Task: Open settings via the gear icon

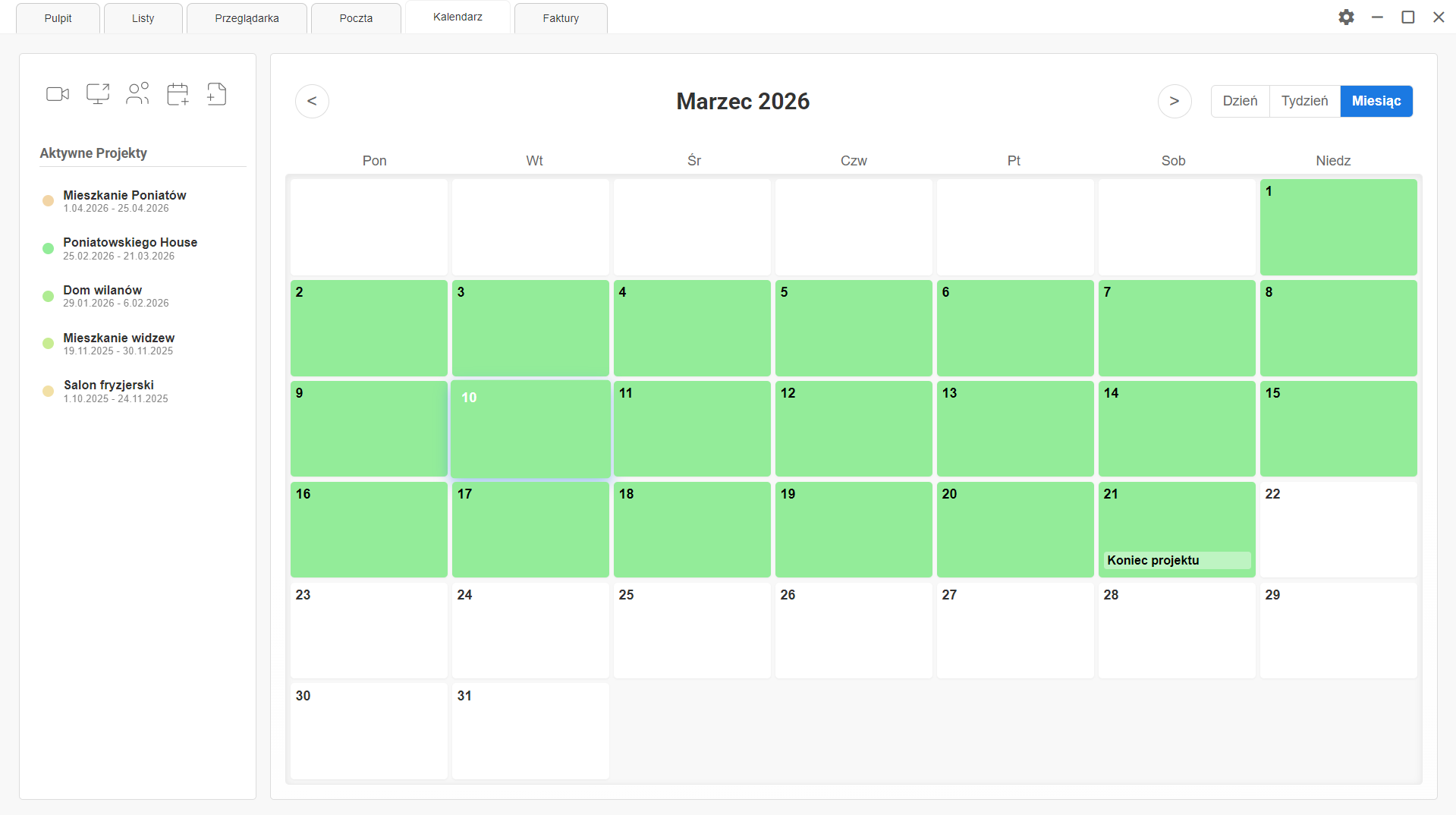Action: [x=1346, y=17]
